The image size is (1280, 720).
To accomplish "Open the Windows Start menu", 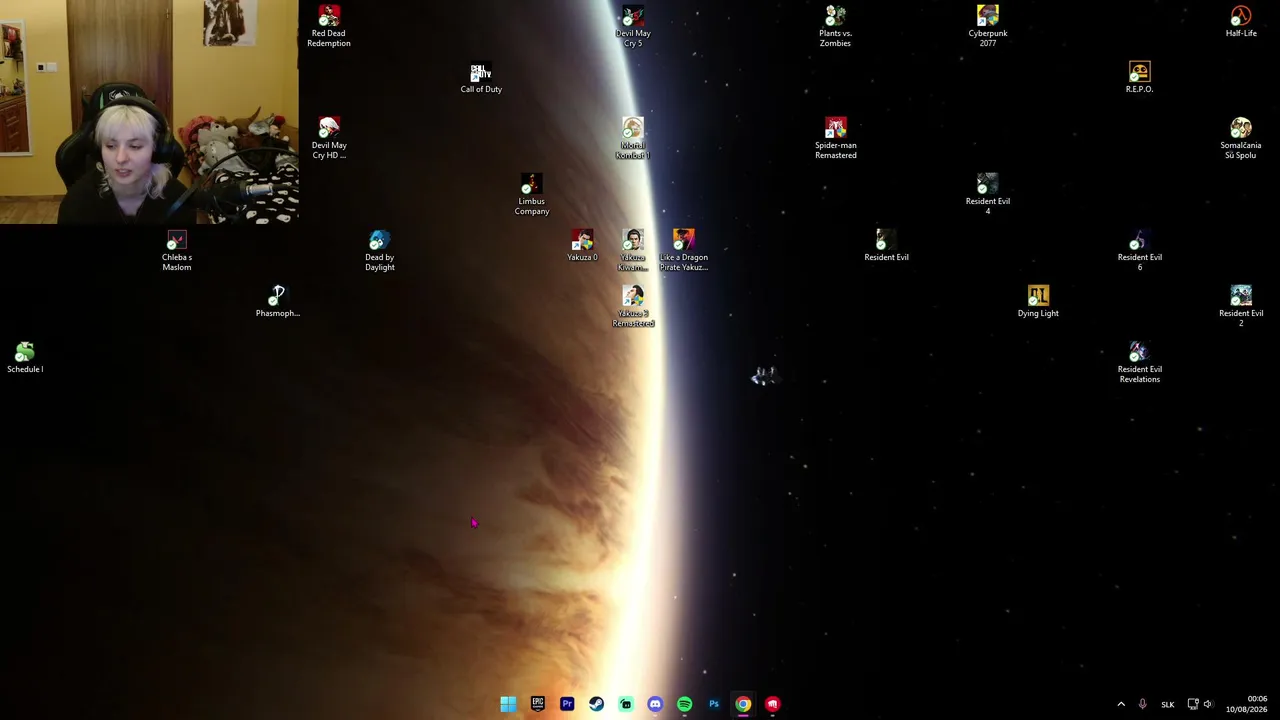I will click(508, 704).
